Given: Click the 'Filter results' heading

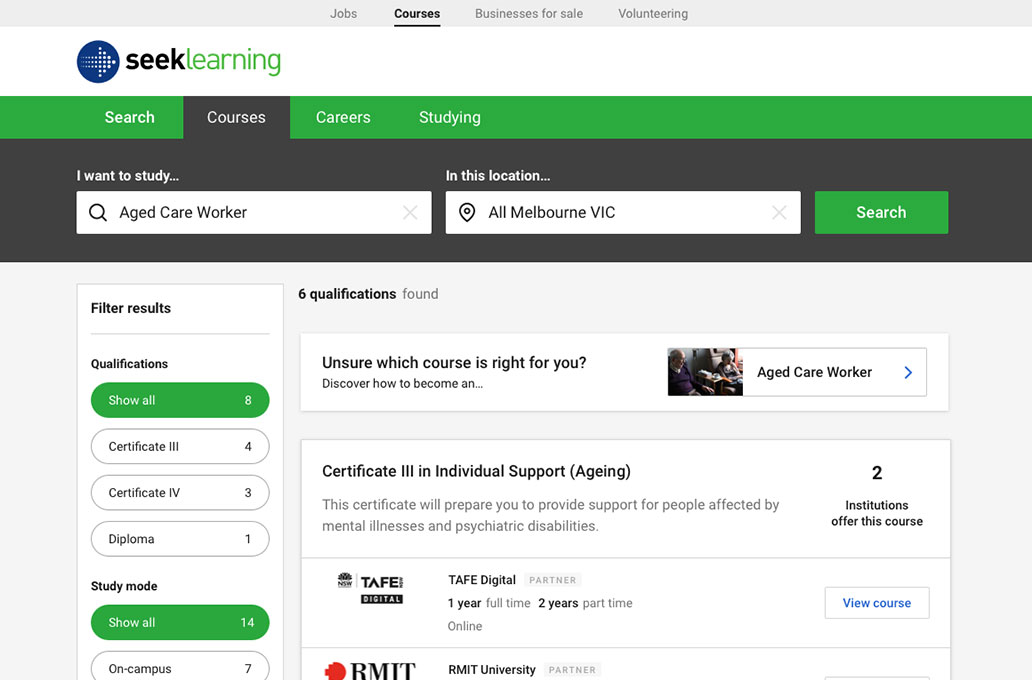Looking at the screenshot, I should (131, 308).
